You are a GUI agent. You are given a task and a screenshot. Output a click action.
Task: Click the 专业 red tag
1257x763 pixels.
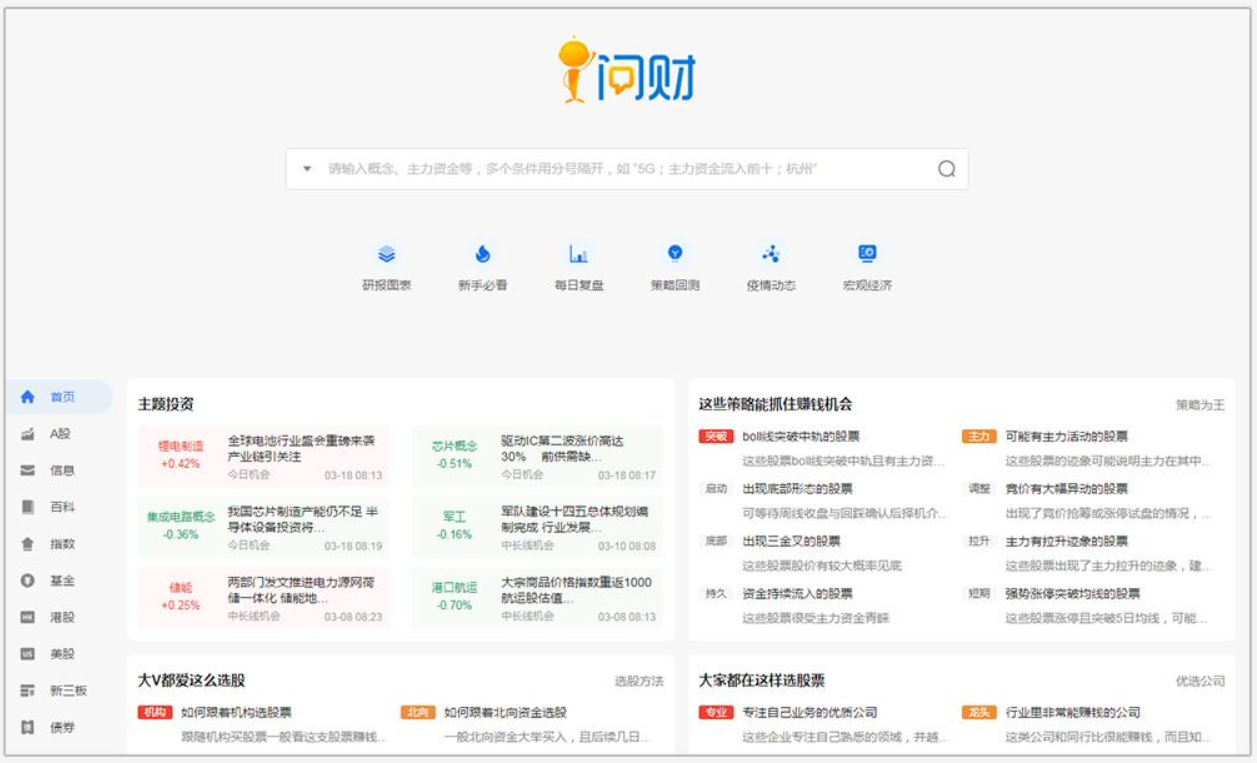tap(716, 712)
